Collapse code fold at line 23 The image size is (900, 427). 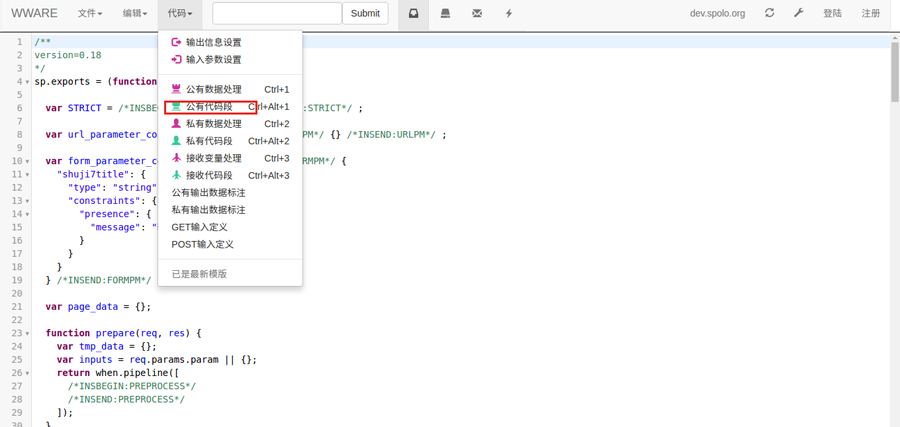coord(27,333)
